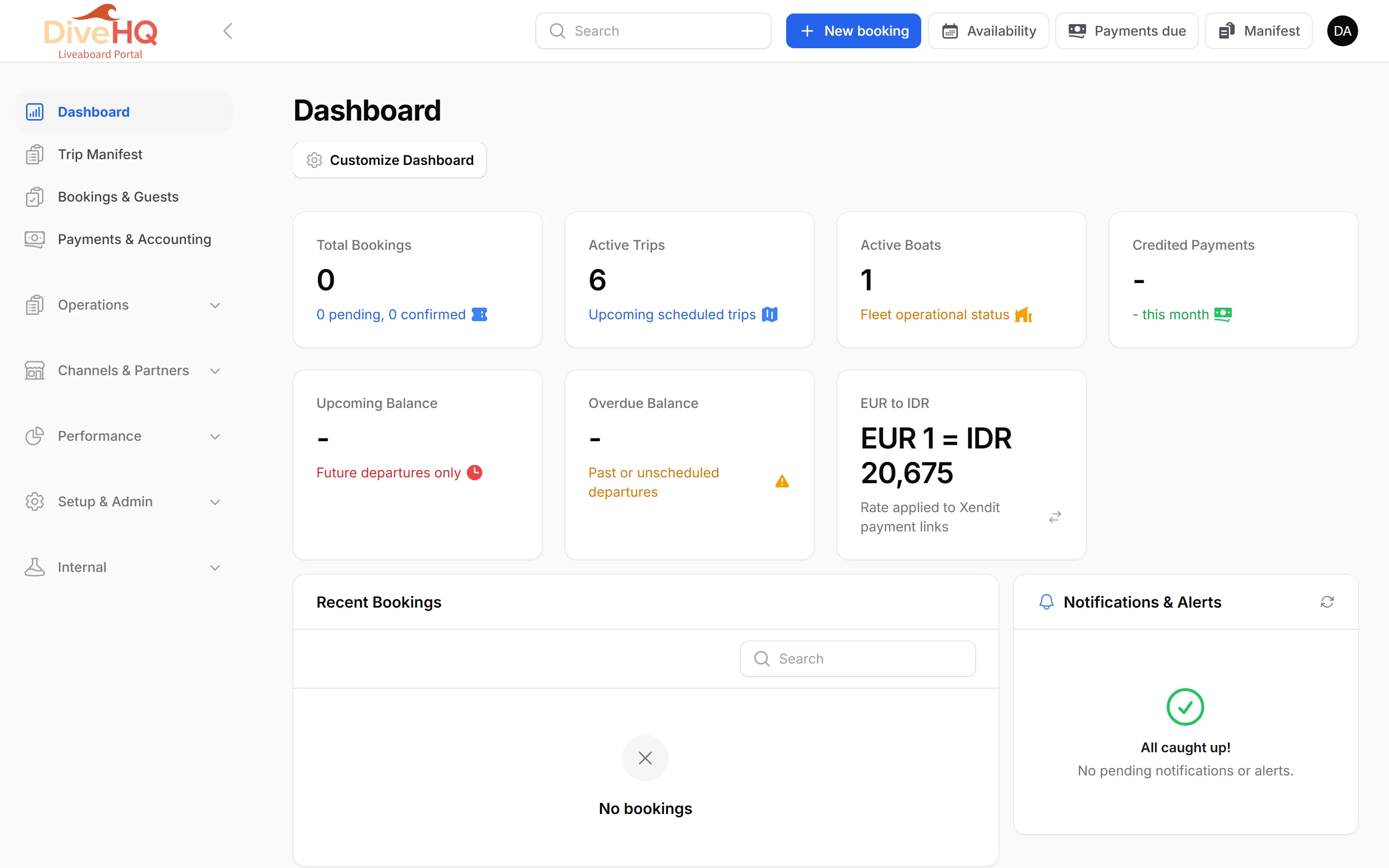
Task: Expand Setup & Admin section
Action: pyautogui.click(x=123, y=502)
